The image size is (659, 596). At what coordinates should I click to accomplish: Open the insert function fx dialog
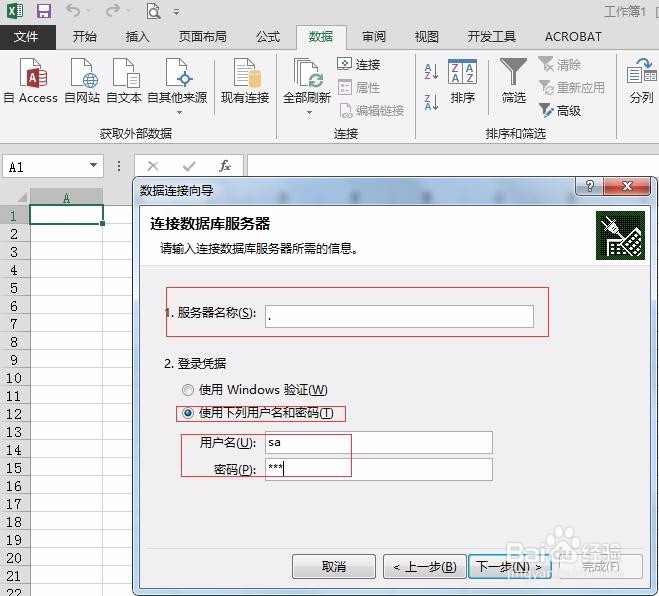tap(225, 166)
